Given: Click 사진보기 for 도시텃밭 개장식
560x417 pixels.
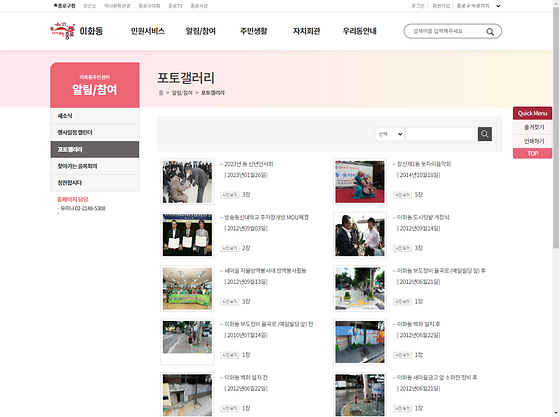Looking at the screenshot, I should coord(402,248).
